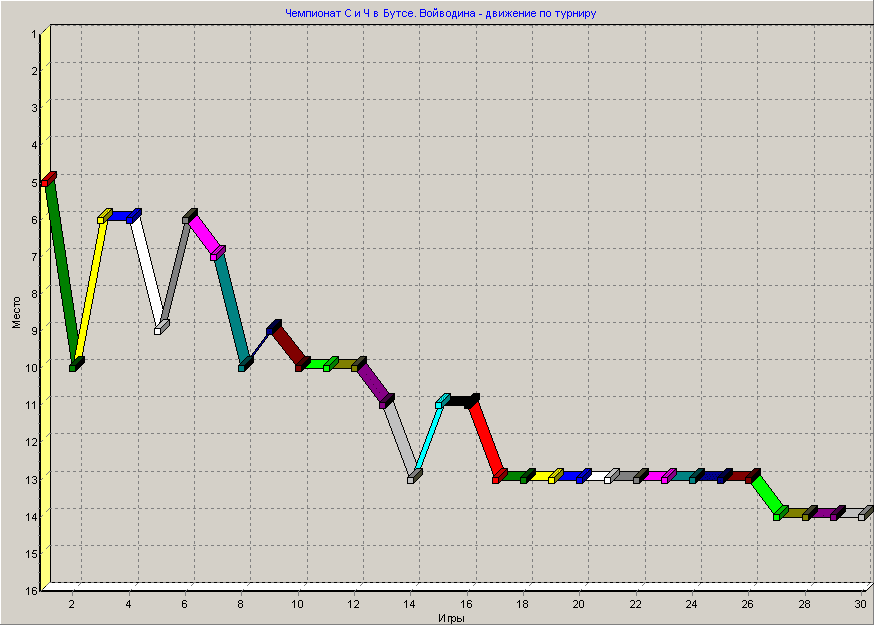Click game label 2 on the horizontal axis
Image resolution: width=874 pixels, height=625 pixels.
72,604
